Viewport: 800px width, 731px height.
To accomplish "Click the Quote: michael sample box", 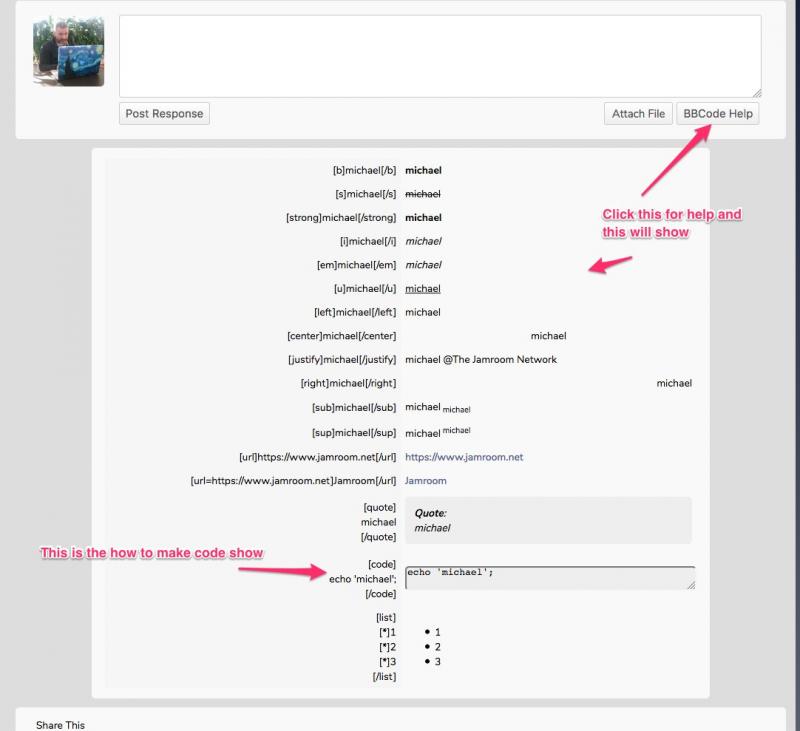I will [548, 520].
